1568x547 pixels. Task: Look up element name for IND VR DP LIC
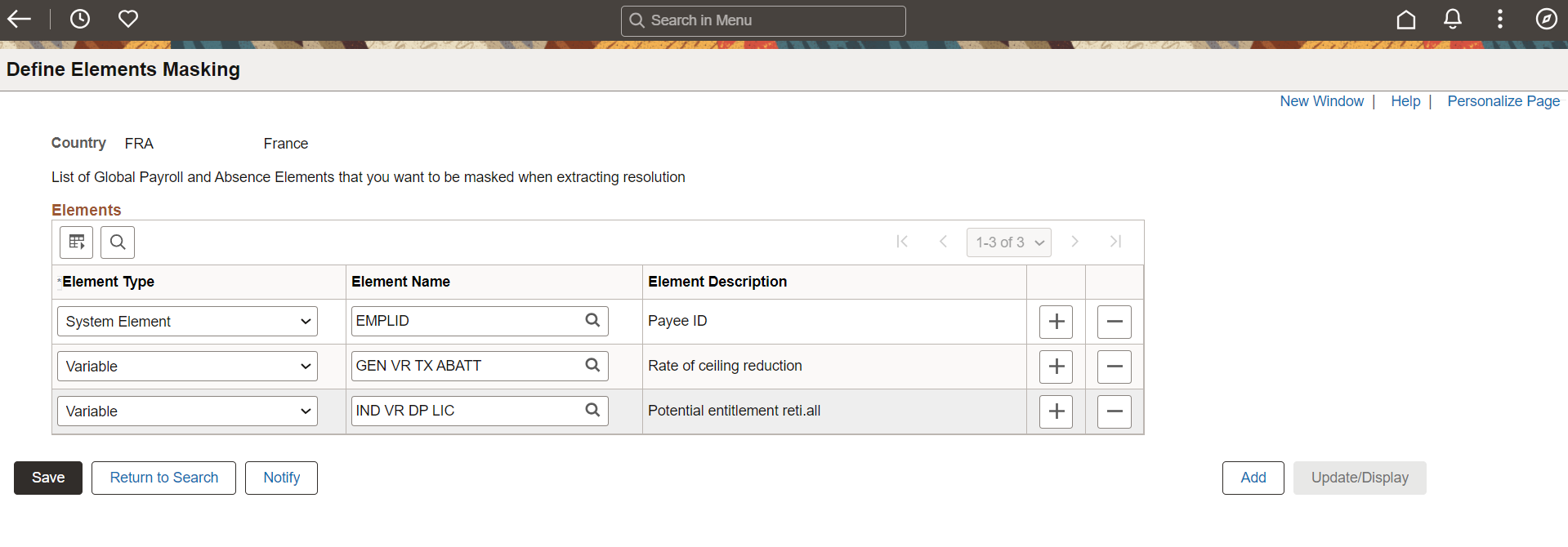click(x=592, y=410)
